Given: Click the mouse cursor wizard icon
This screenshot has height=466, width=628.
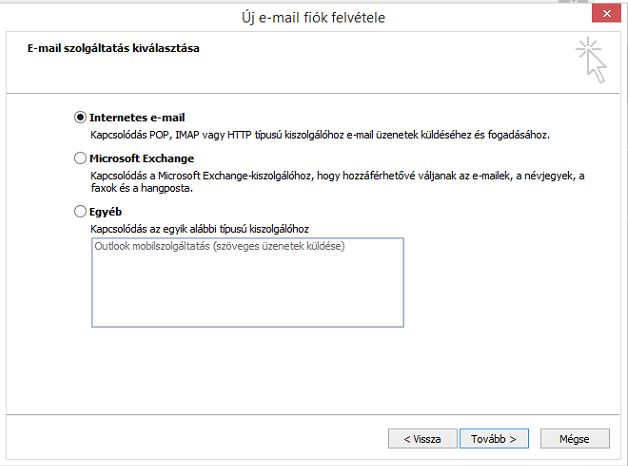Looking at the screenshot, I should tap(592, 60).
